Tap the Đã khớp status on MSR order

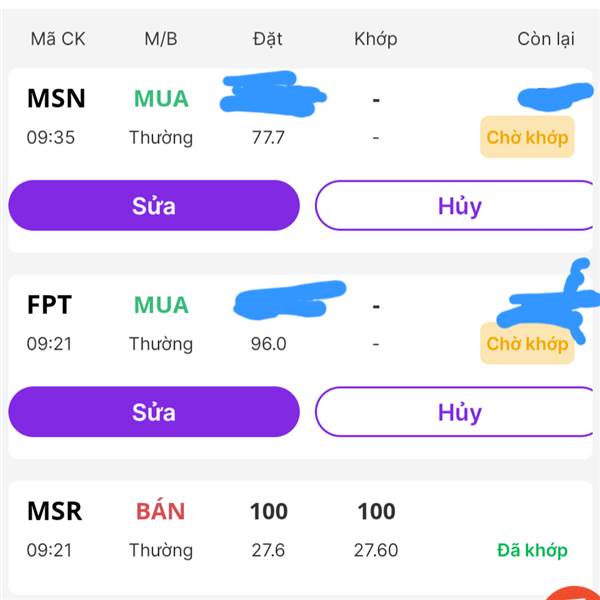pos(532,550)
